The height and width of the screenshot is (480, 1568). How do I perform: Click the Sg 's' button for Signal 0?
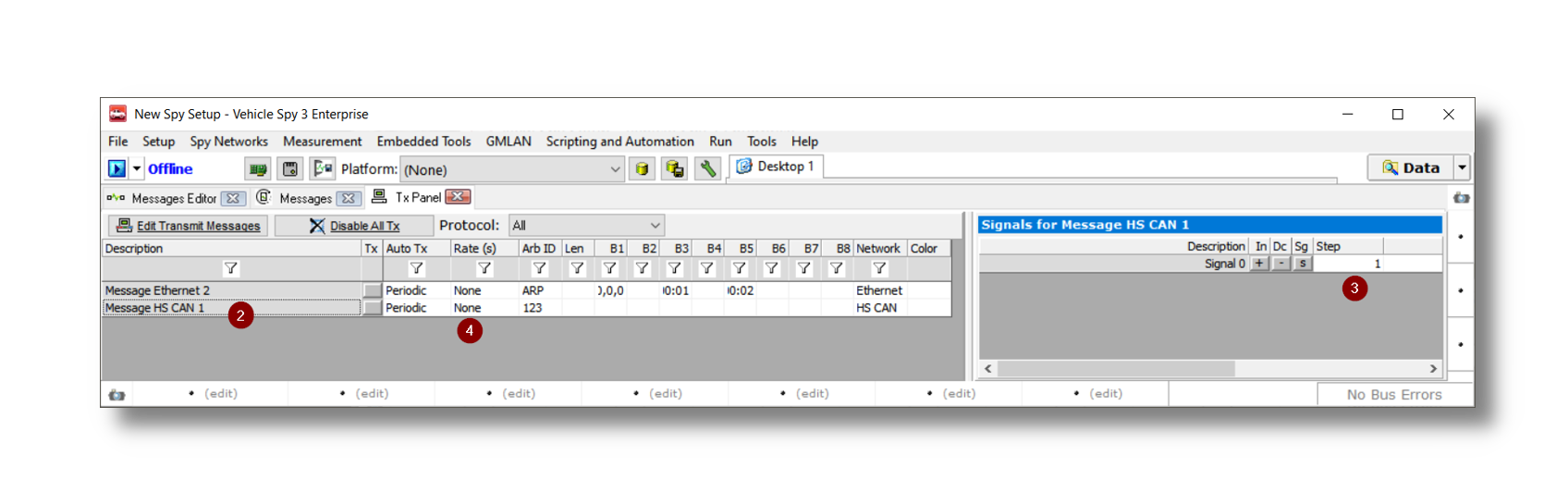(x=1302, y=264)
